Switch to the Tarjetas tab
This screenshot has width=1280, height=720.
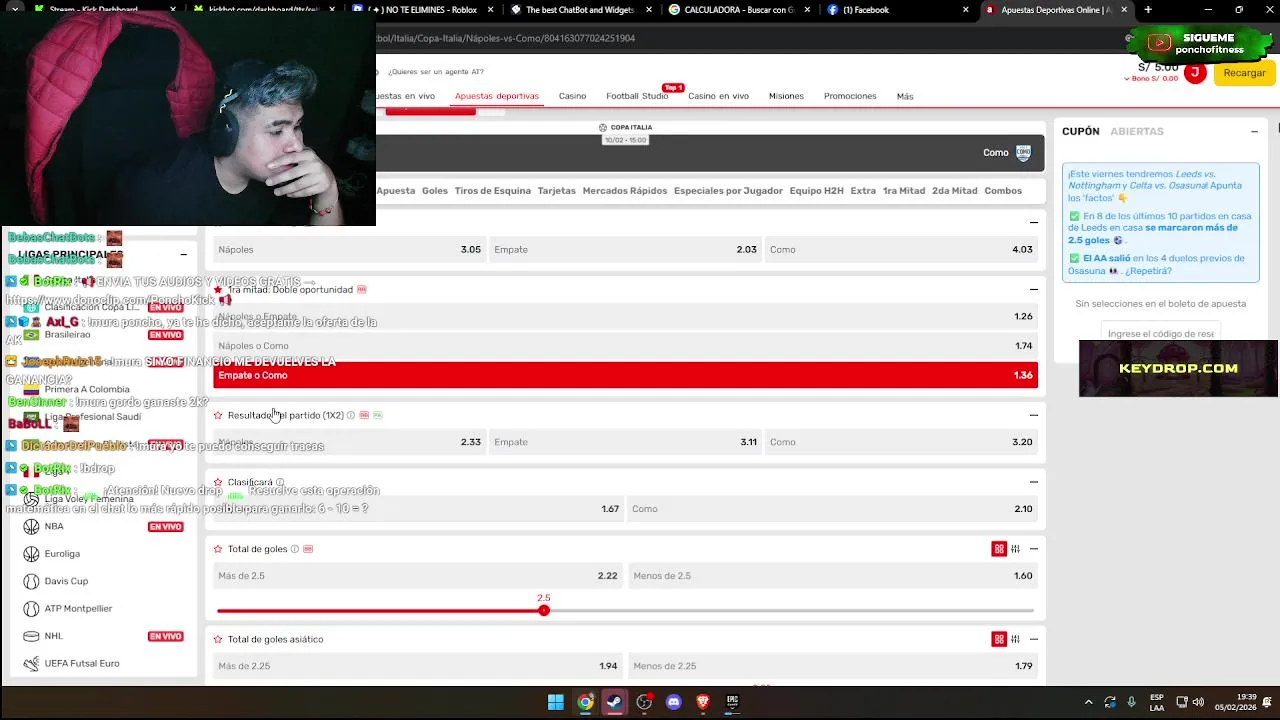click(x=557, y=191)
